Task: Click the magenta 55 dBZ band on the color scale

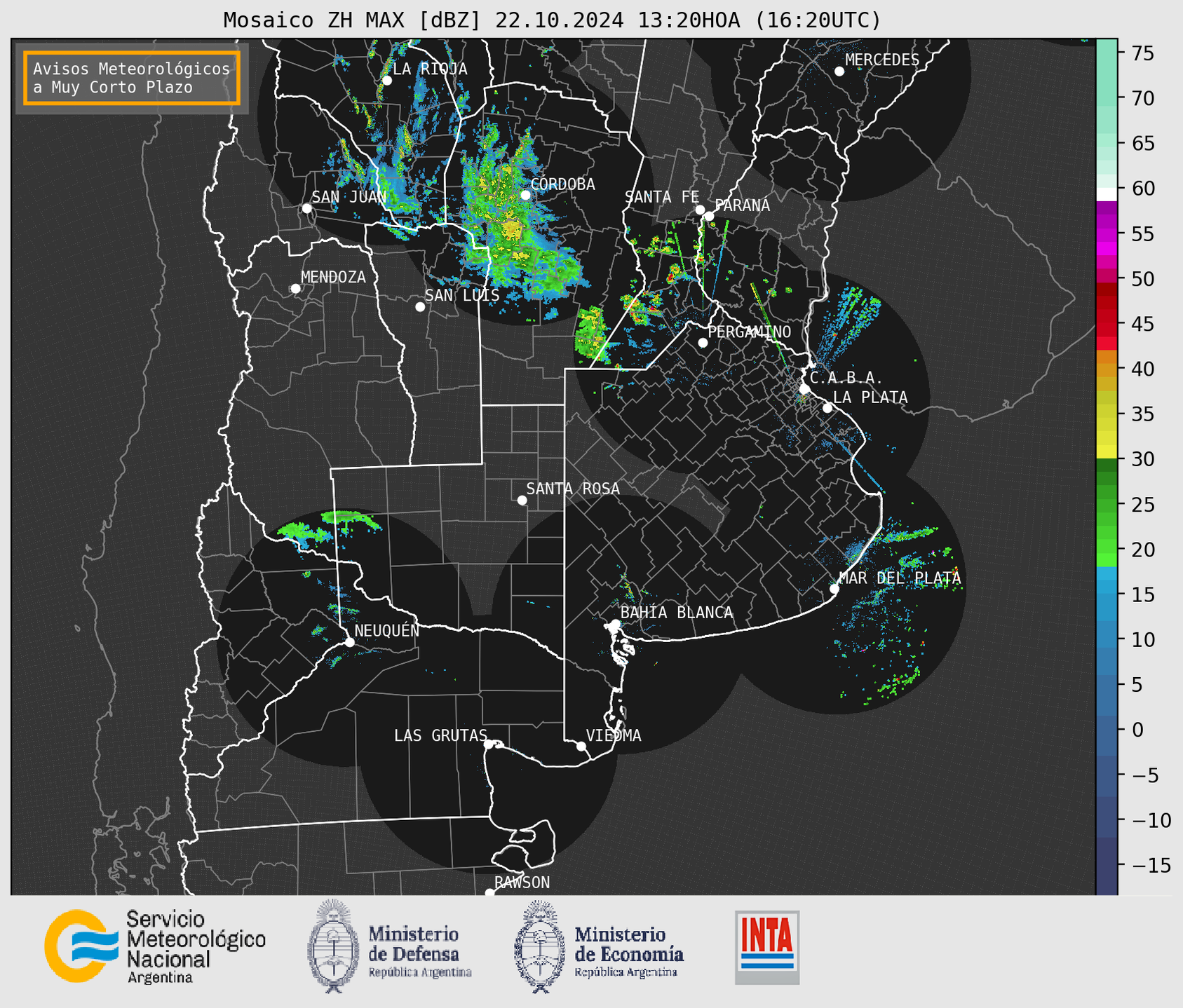Action: pyautogui.click(x=1107, y=233)
